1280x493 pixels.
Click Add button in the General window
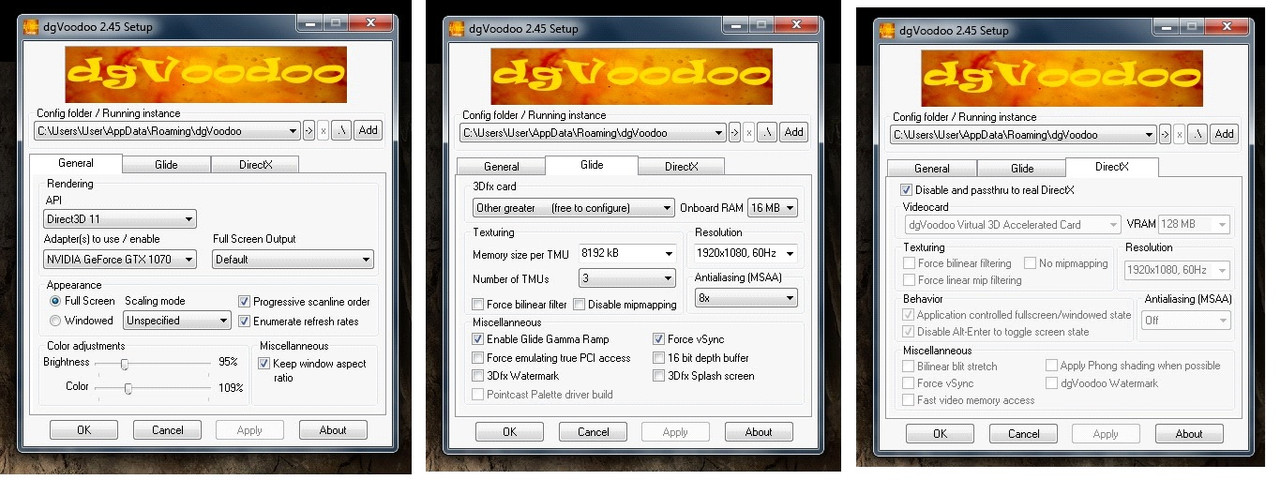tap(368, 130)
